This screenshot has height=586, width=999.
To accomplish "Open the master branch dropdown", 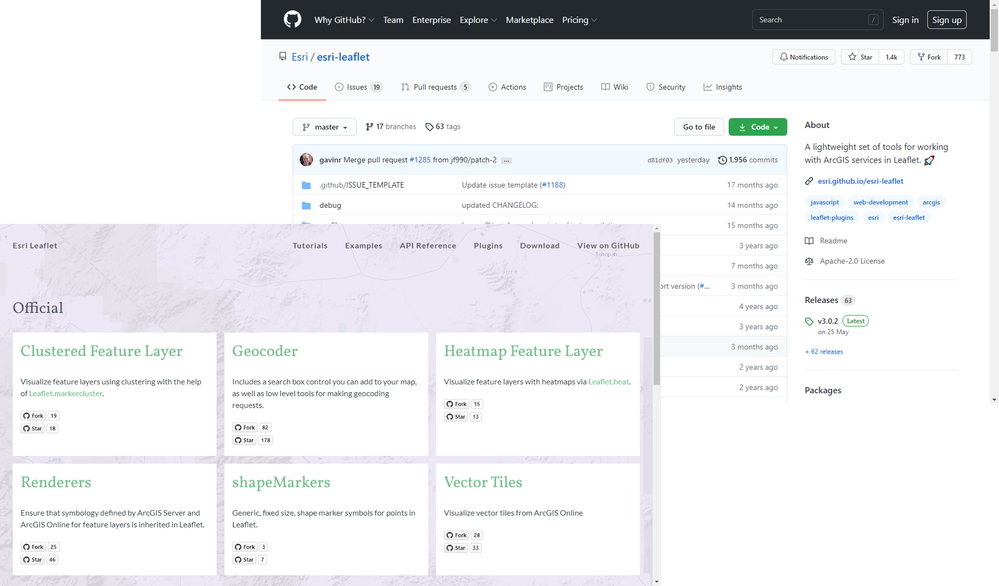I will pos(325,127).
